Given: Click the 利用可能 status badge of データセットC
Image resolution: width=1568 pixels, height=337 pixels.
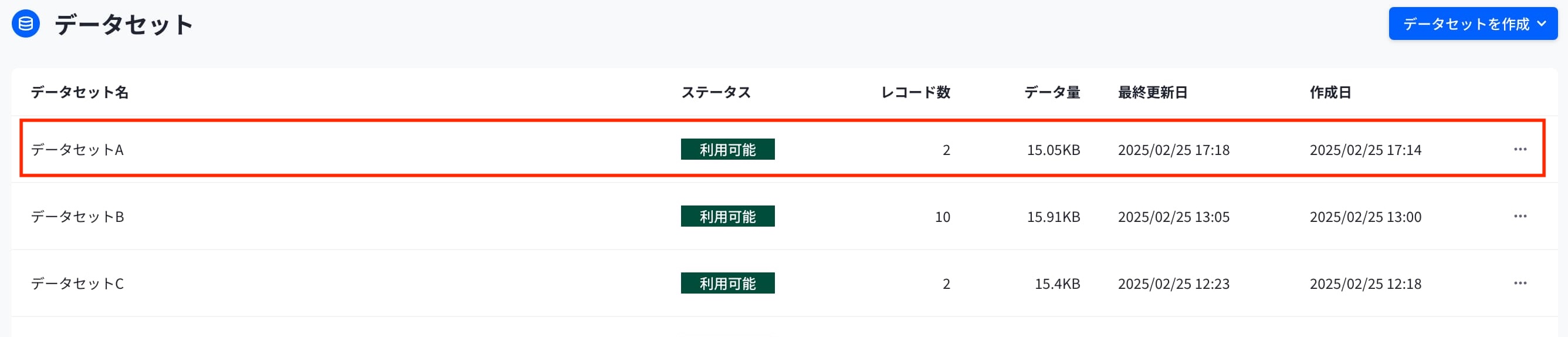Looking at the screenshot, I should click(728, 284).
